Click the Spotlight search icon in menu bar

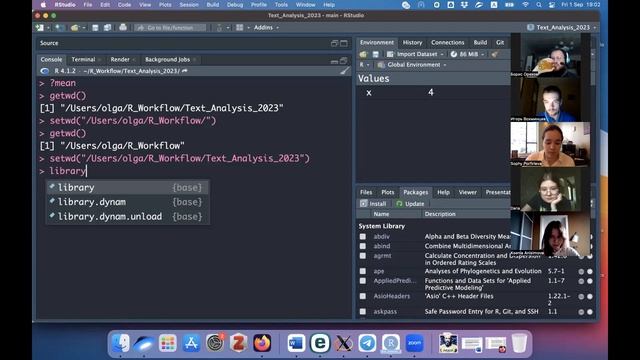pos(539,4)
